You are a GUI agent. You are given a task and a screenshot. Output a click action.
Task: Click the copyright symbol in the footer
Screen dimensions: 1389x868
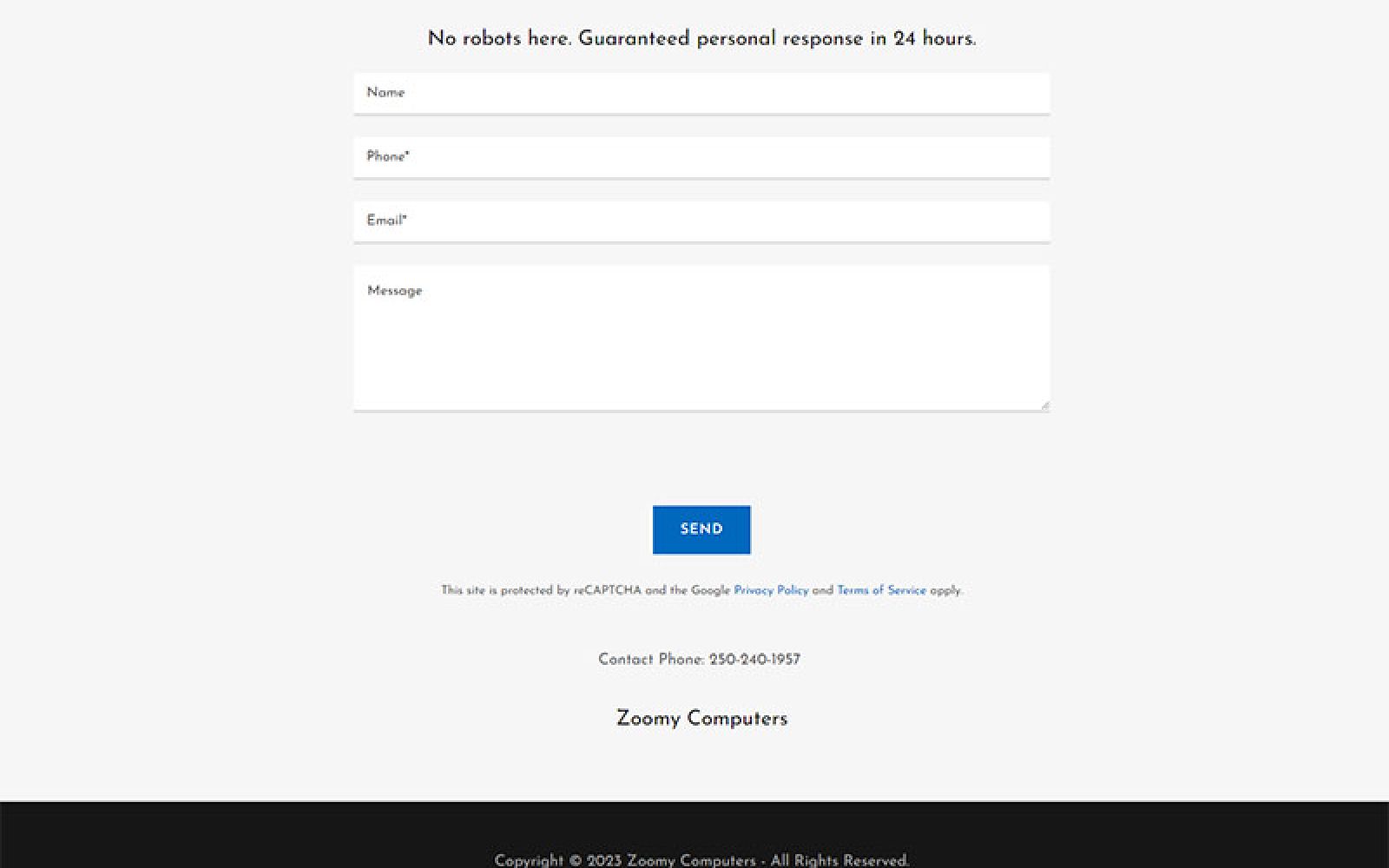pos(576,860)
